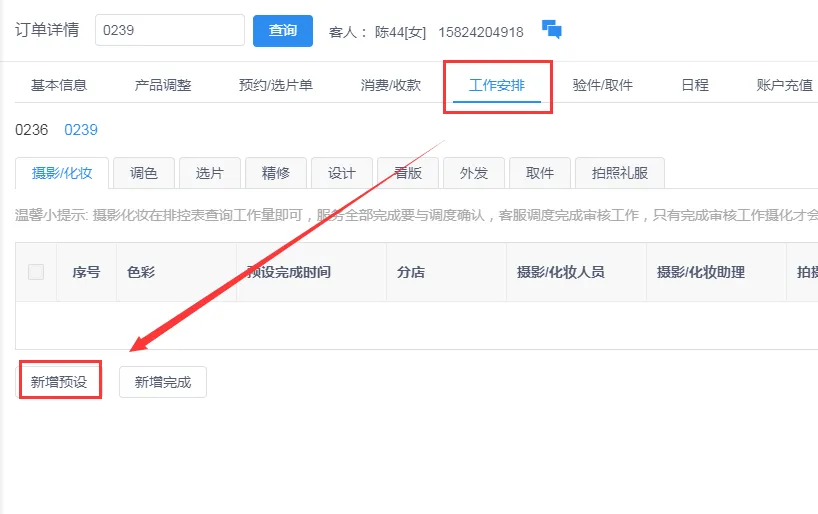Screen dimensions: 818x514
Task: Open the 拍照礼服 sub-tab
Action: (620, 173)
